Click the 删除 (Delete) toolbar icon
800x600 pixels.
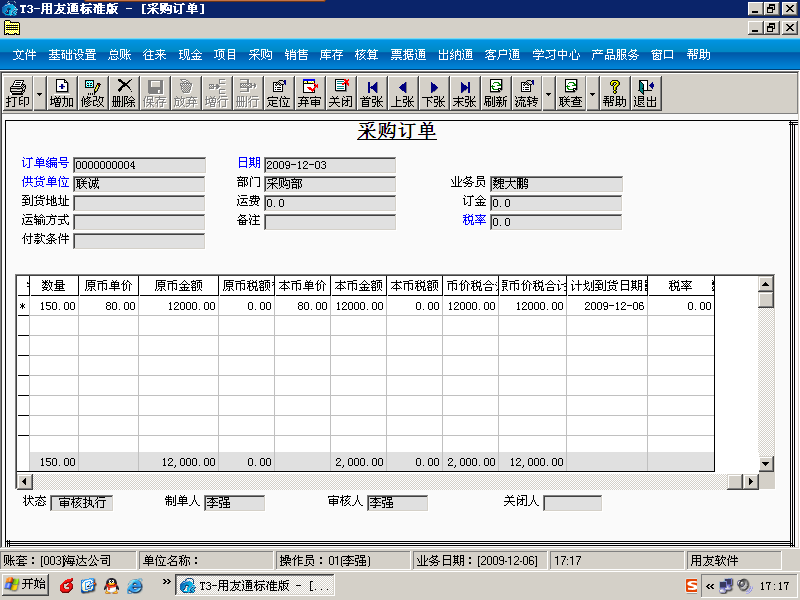(x=123, y=93)
